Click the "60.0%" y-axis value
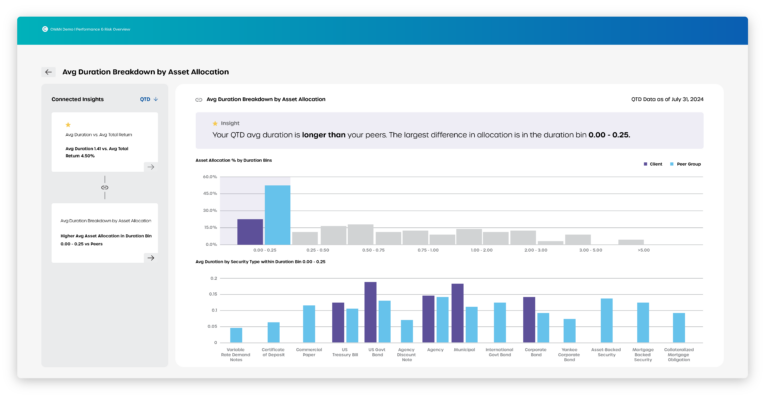This screenshot has width=768, height=398. pyautogui.click(x=210, y=177)
